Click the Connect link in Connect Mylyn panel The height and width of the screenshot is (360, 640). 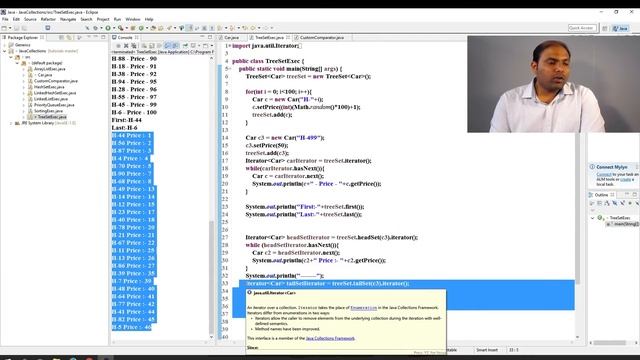pyautogui.click(x=604, y=174)
